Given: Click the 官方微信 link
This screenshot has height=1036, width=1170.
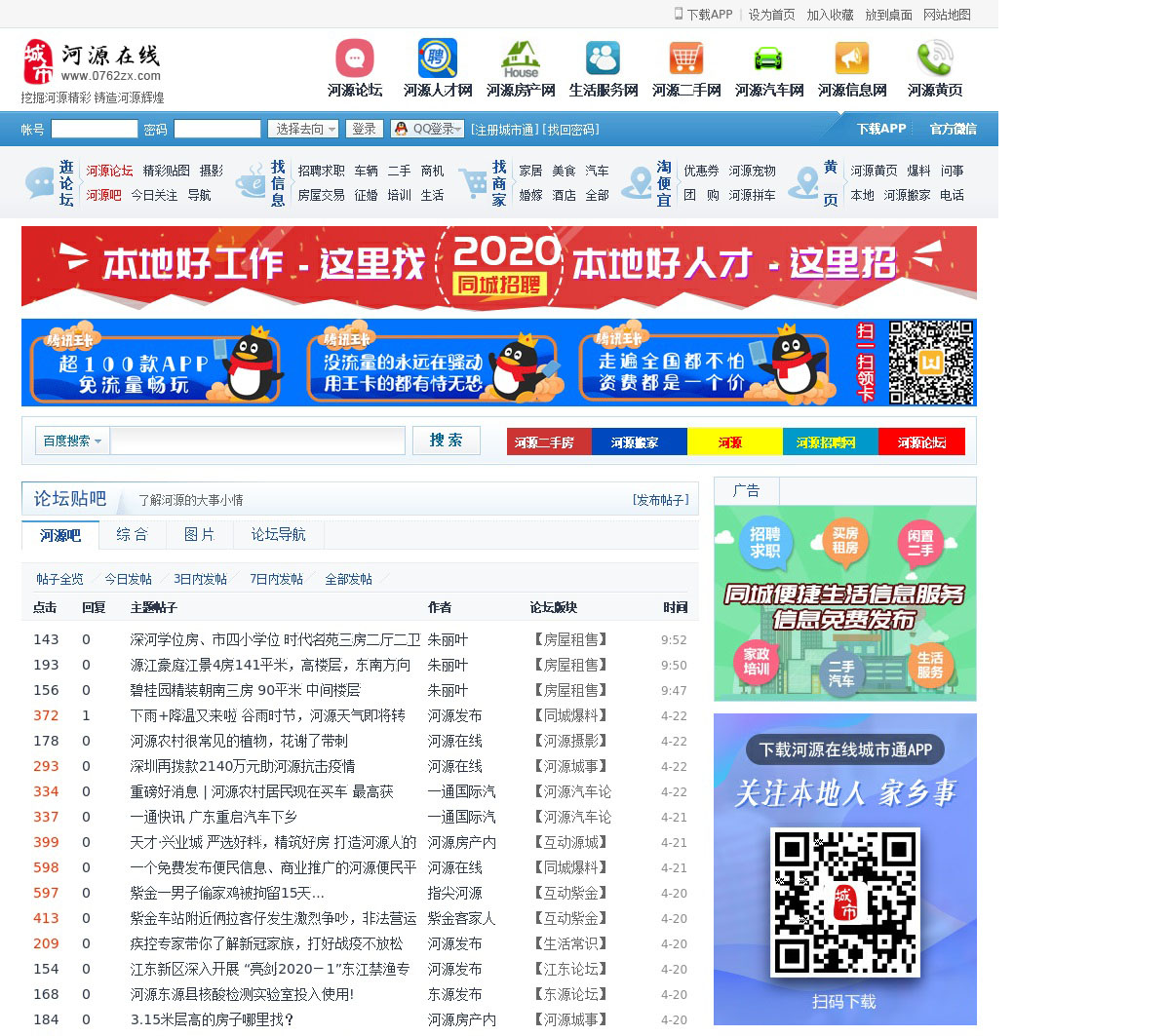Looking at the screenshot, I should pyautogui.click(x=953, y=129).
